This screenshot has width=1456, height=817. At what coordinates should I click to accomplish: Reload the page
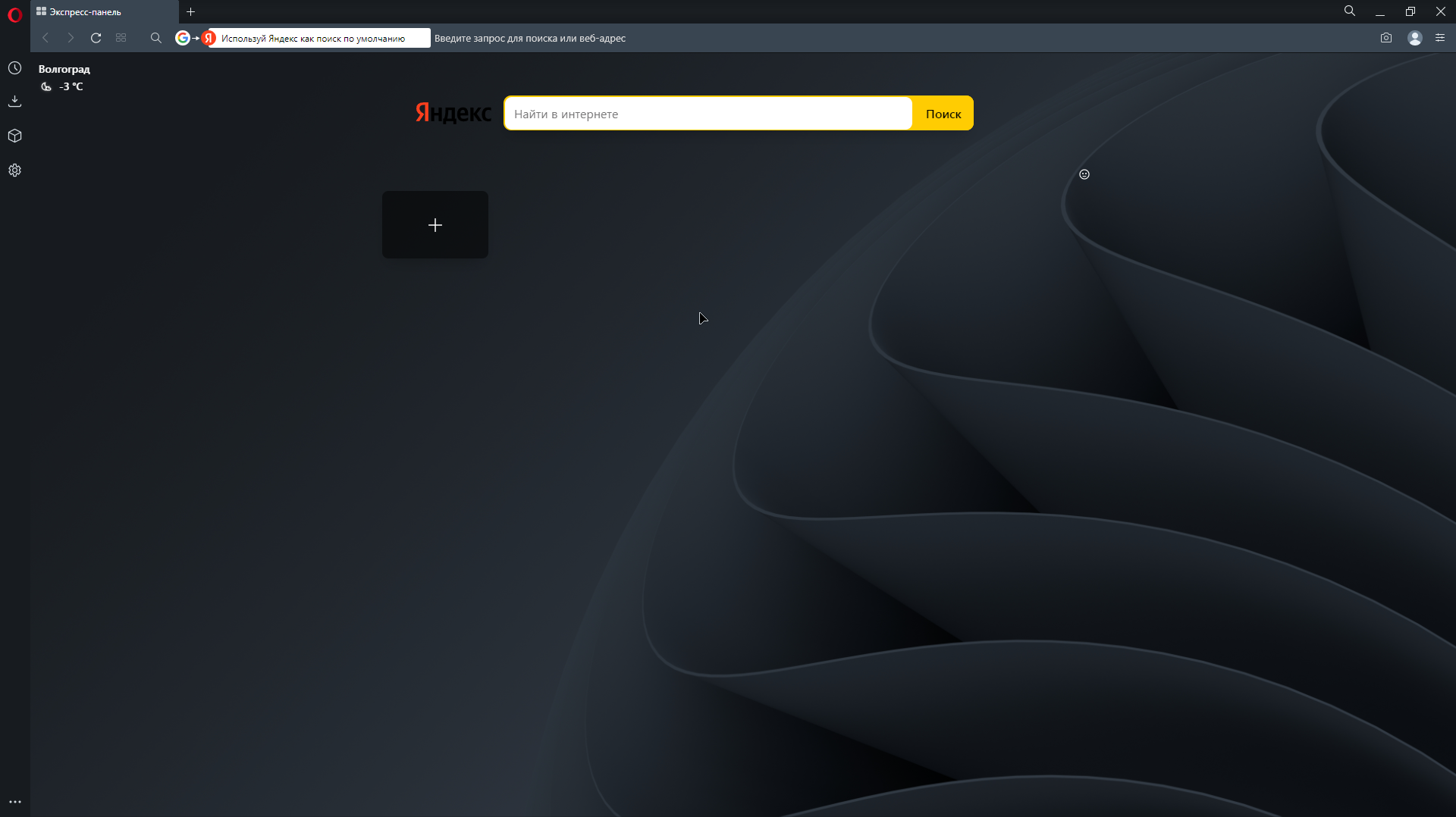click(x=96, y=38)
